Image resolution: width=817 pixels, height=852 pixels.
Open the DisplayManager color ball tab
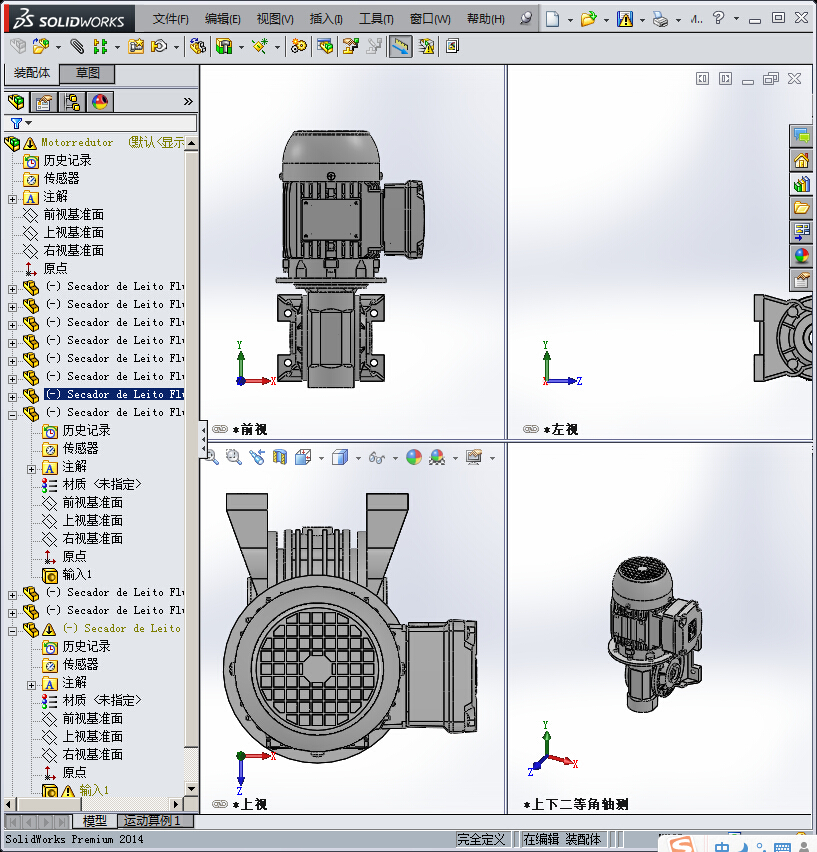coord(100,102)
